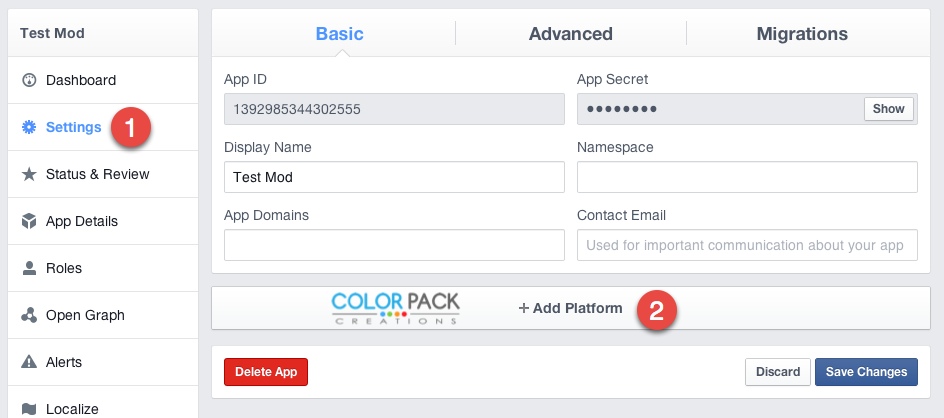944x418 pixels.
Task: Click the App Details cube icon
Action: pos(29,221)
